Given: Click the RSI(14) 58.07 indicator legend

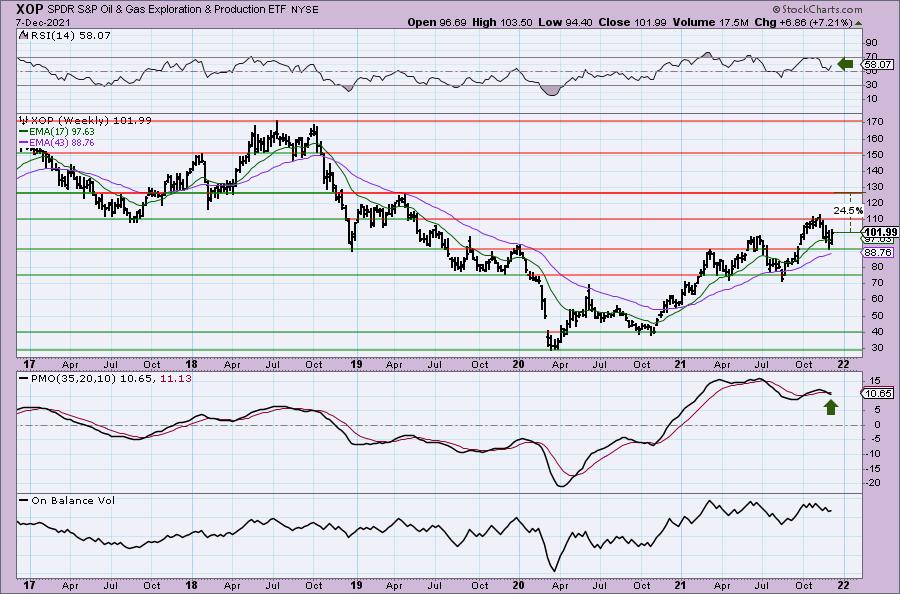Looking at the screenshot, I should coord(65,36).
